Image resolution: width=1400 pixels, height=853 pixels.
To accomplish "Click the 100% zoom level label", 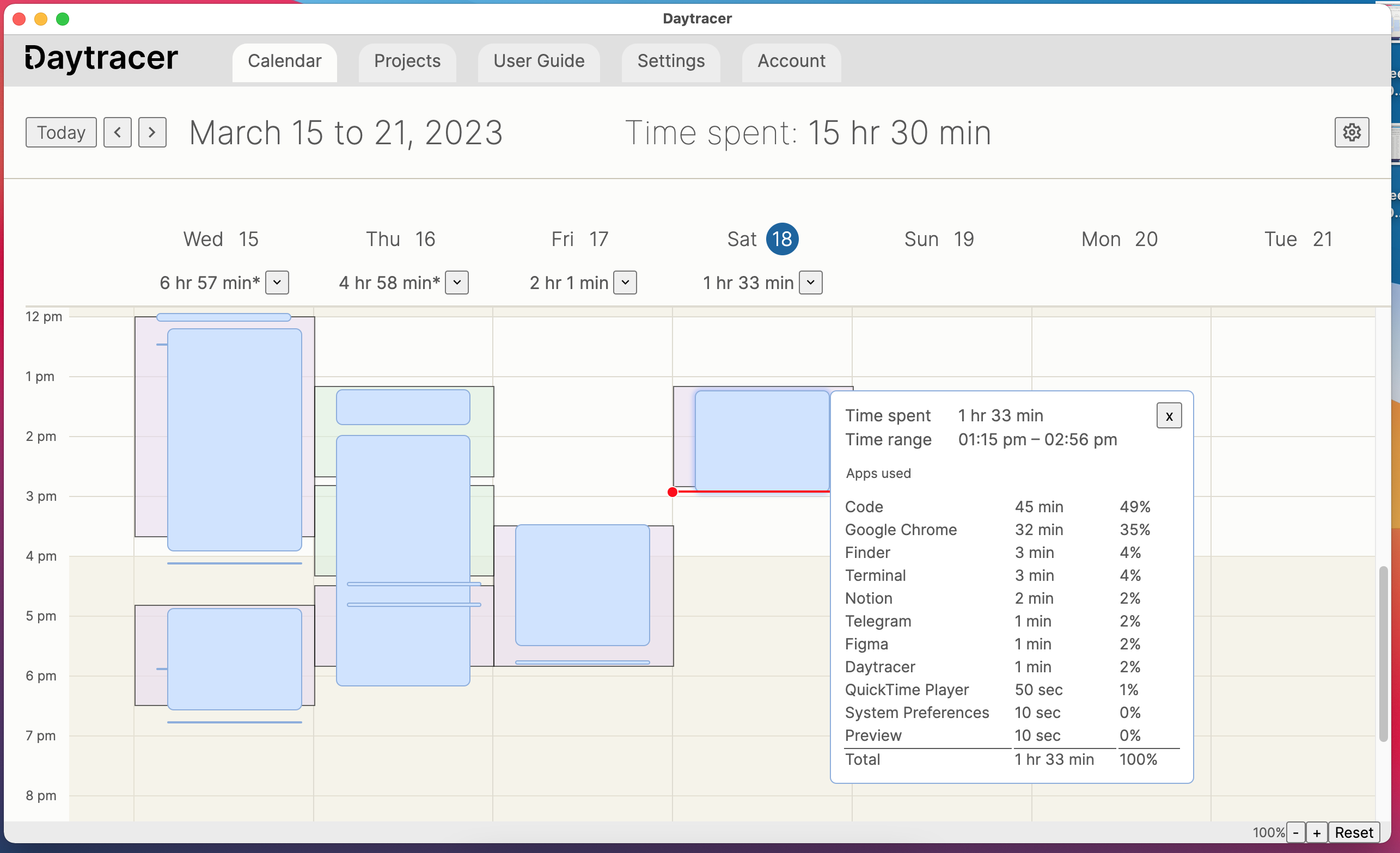I will pyautogui.click(x=1268, y=832).
